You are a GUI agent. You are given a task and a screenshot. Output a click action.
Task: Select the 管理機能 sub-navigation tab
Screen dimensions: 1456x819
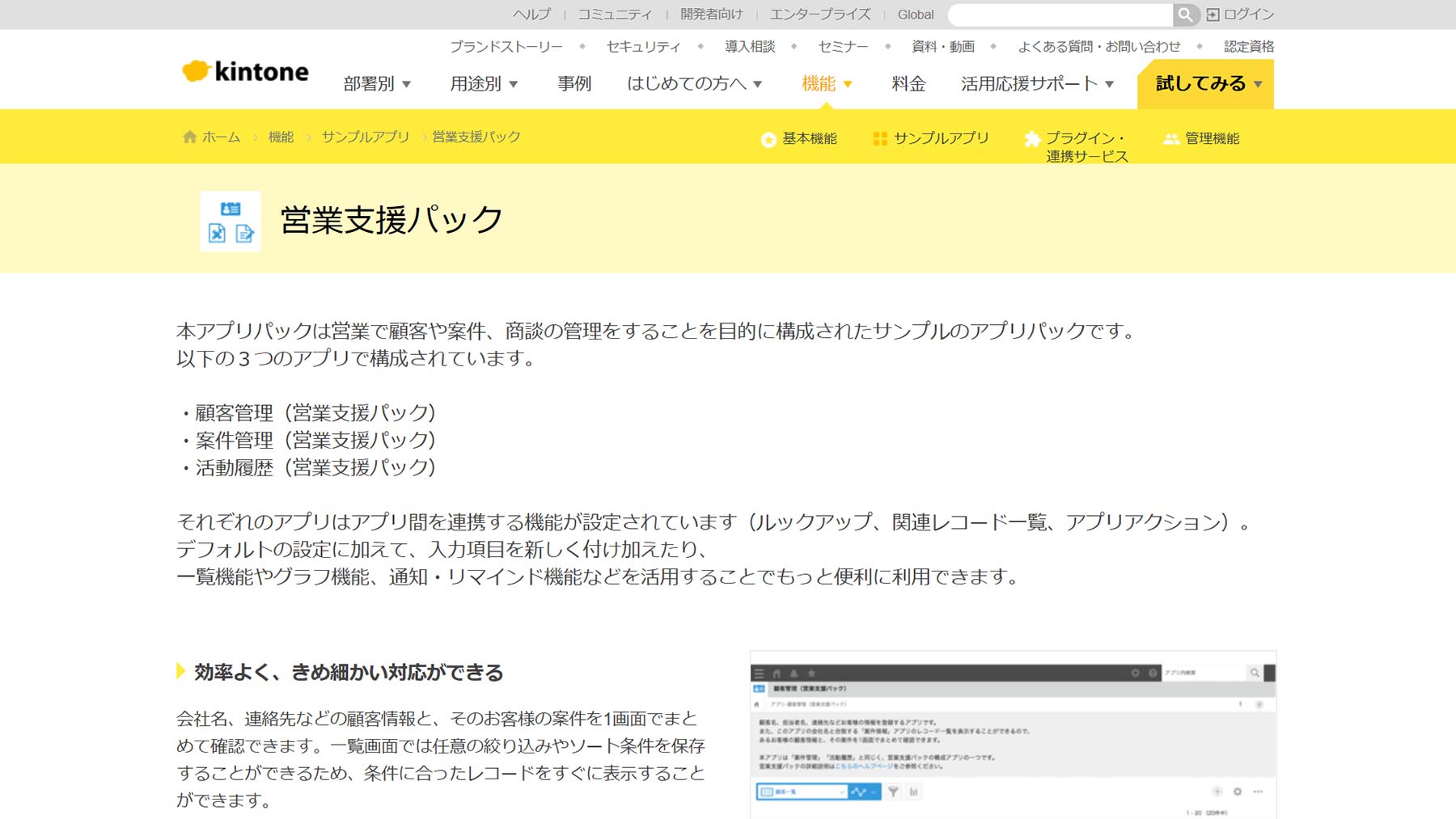coord(1201,138)
